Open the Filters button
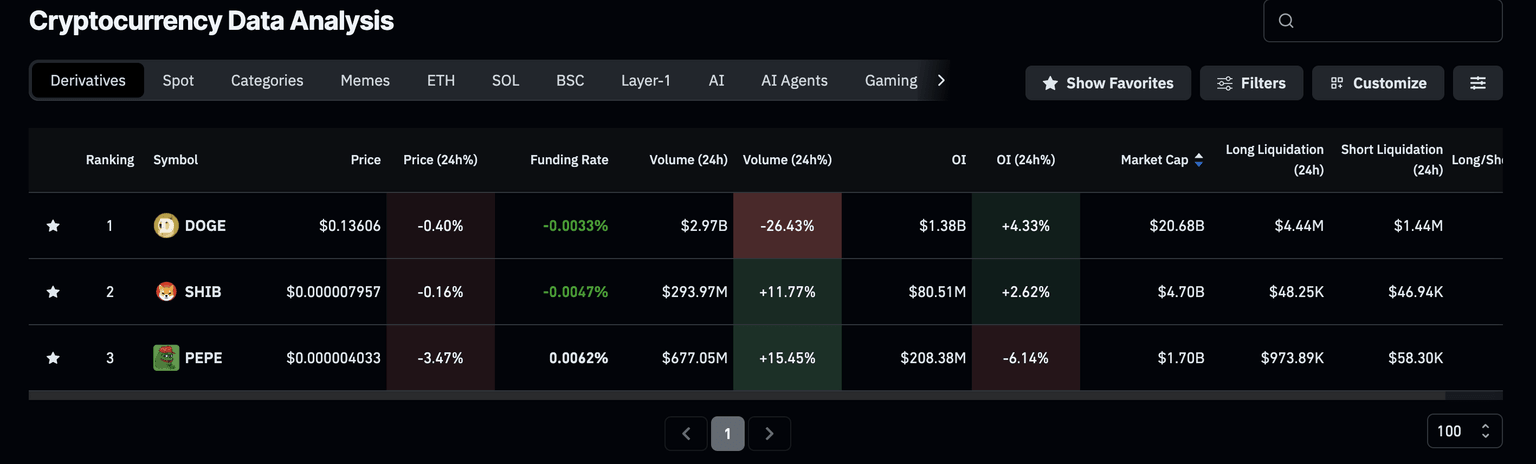This screenshot has height=464, width=1536. pyautogui.click(x=1250, y=83)
